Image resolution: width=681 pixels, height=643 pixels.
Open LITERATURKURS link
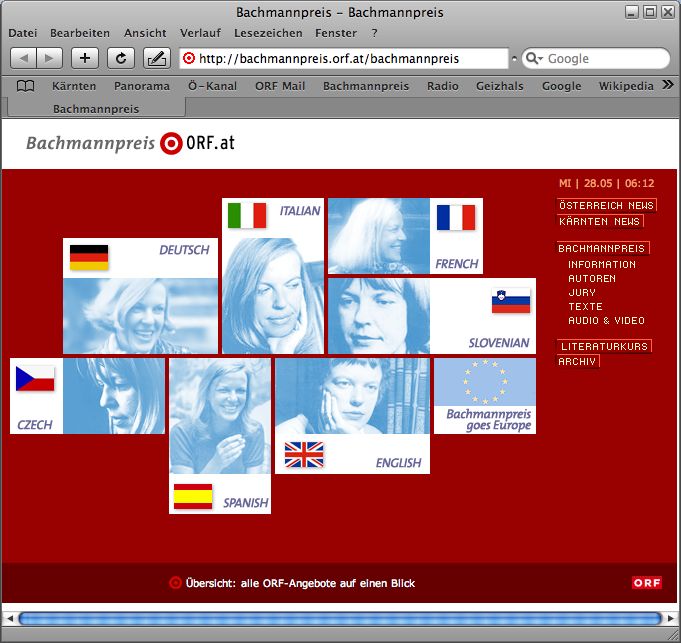click(604, 346)
